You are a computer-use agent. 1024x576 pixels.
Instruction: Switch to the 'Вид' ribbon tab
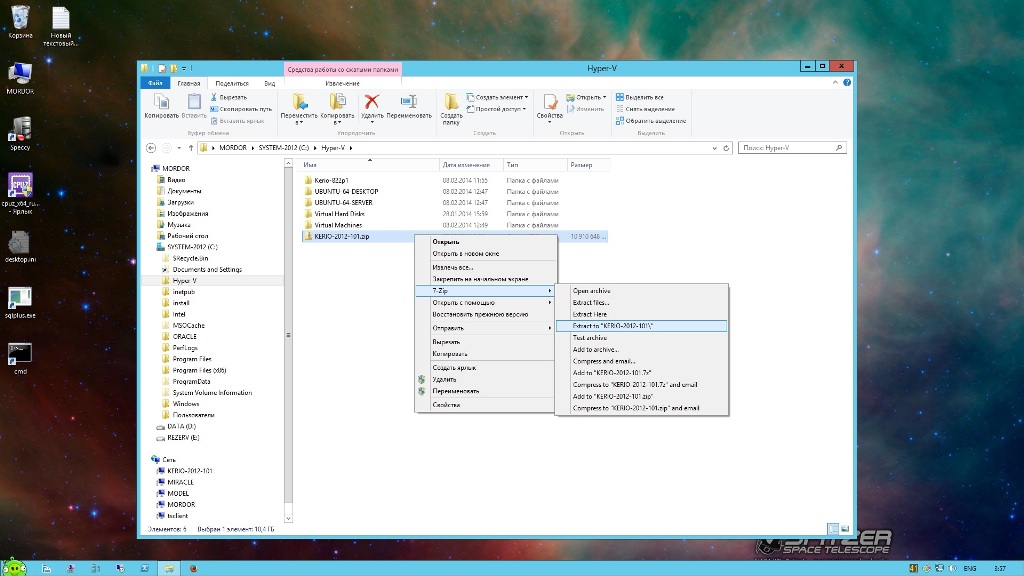pos(269,83)
